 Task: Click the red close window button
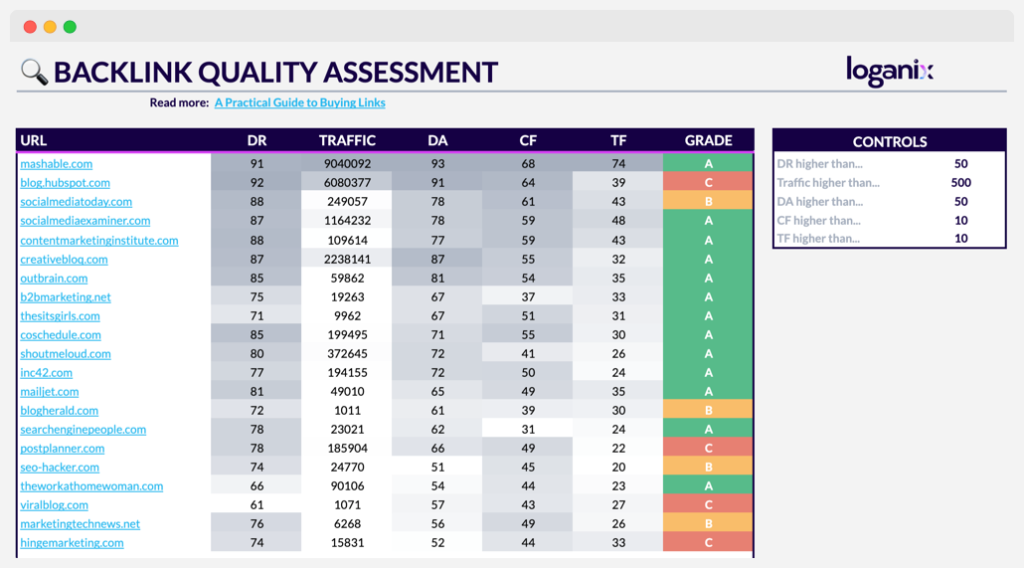click(29, 27)
